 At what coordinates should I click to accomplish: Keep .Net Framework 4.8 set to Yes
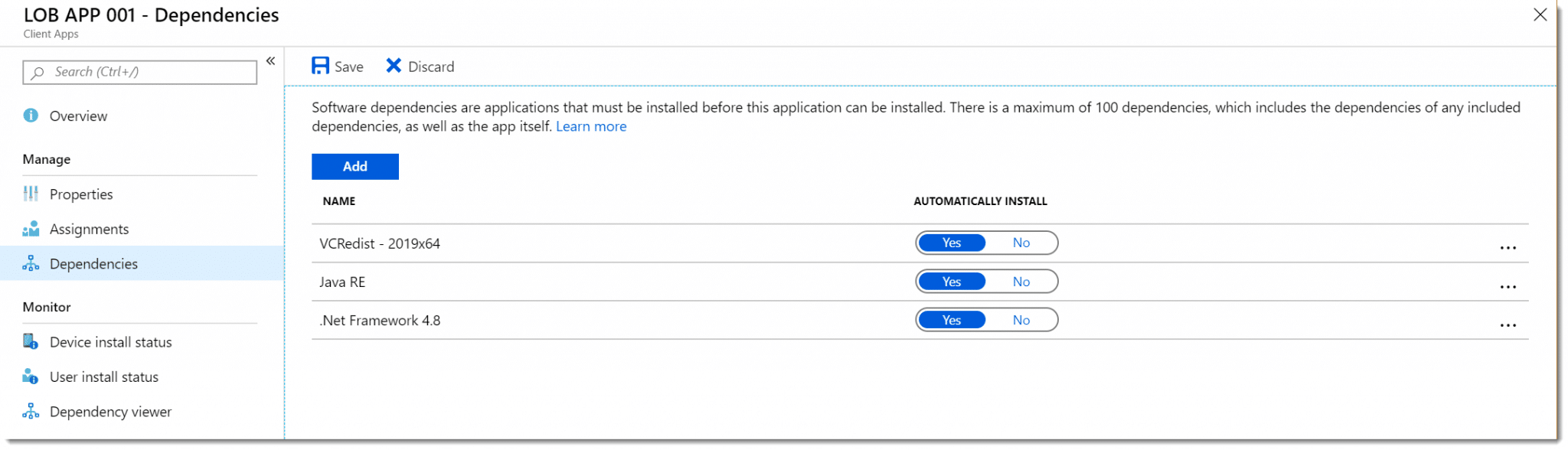[951, 319]
